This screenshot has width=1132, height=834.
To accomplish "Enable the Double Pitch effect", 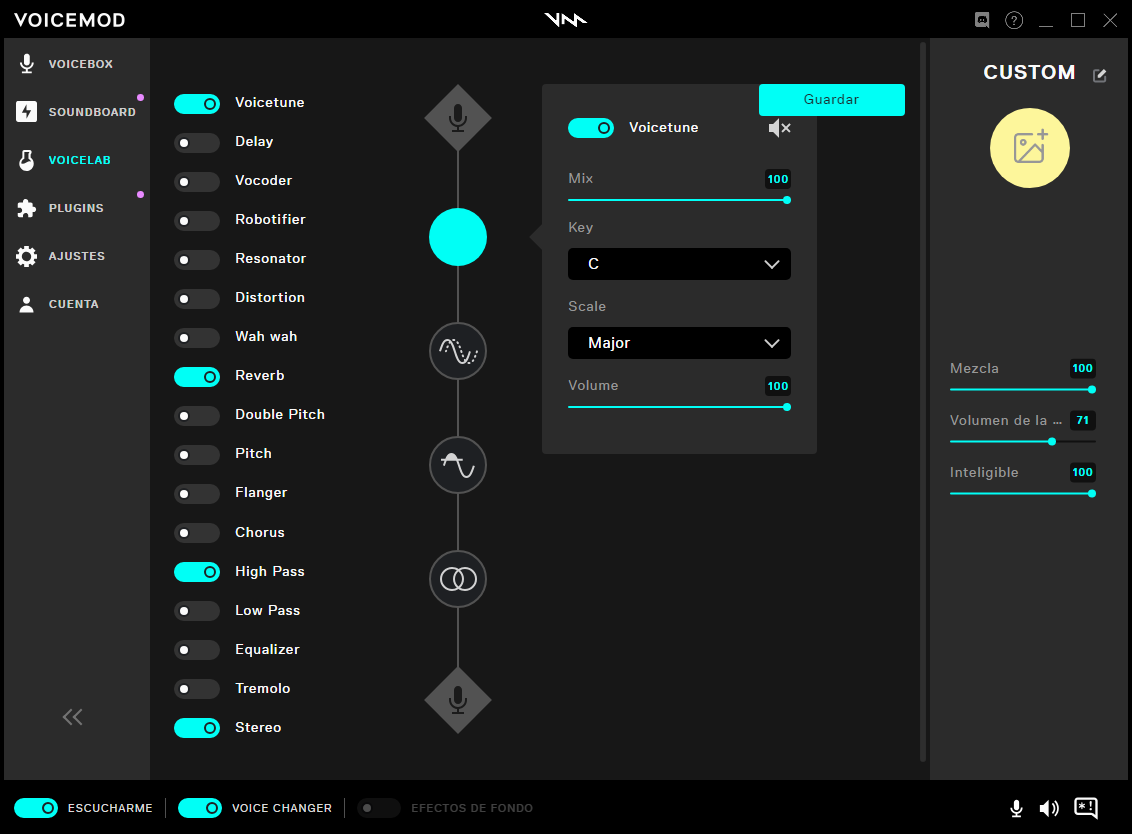I will click(197, 416).
